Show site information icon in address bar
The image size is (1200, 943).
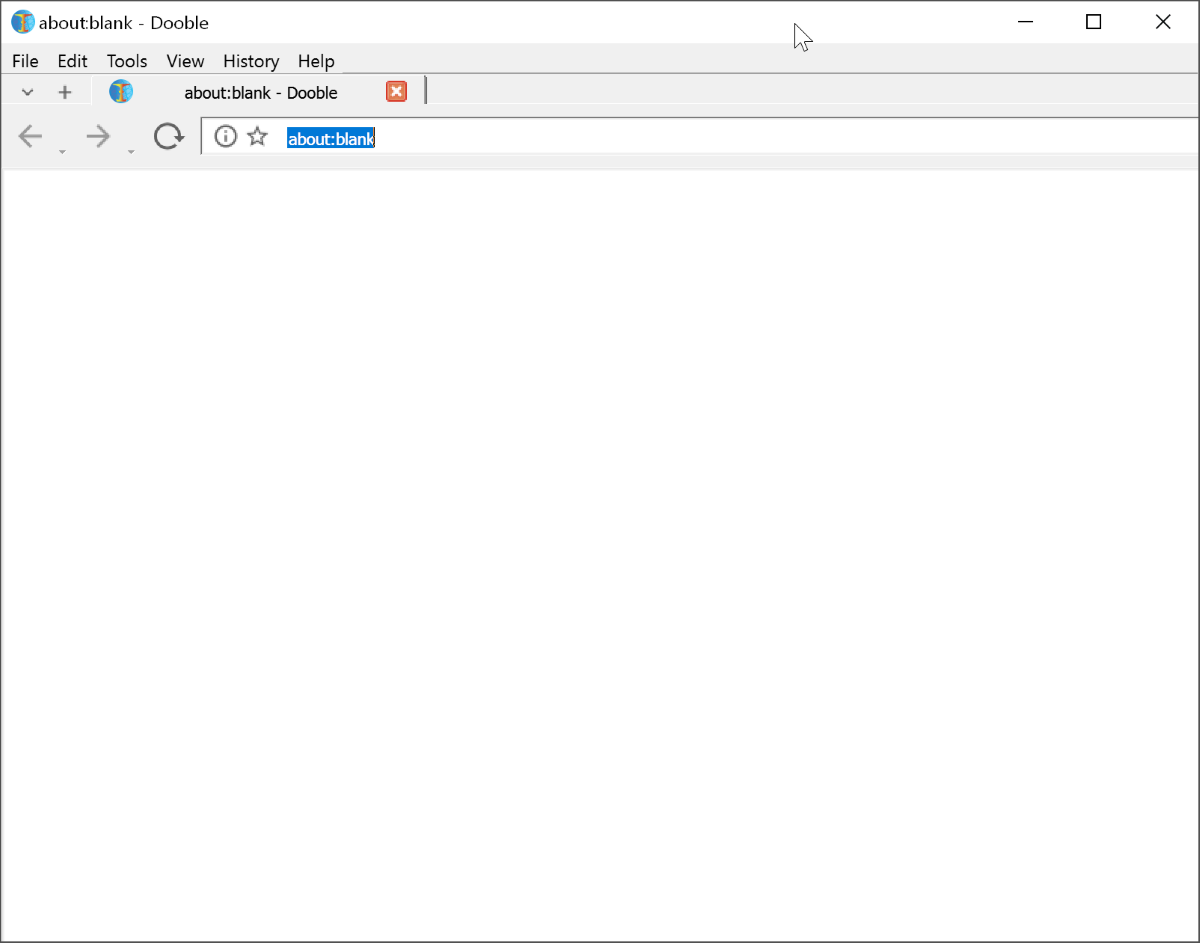tap(226, 136)
